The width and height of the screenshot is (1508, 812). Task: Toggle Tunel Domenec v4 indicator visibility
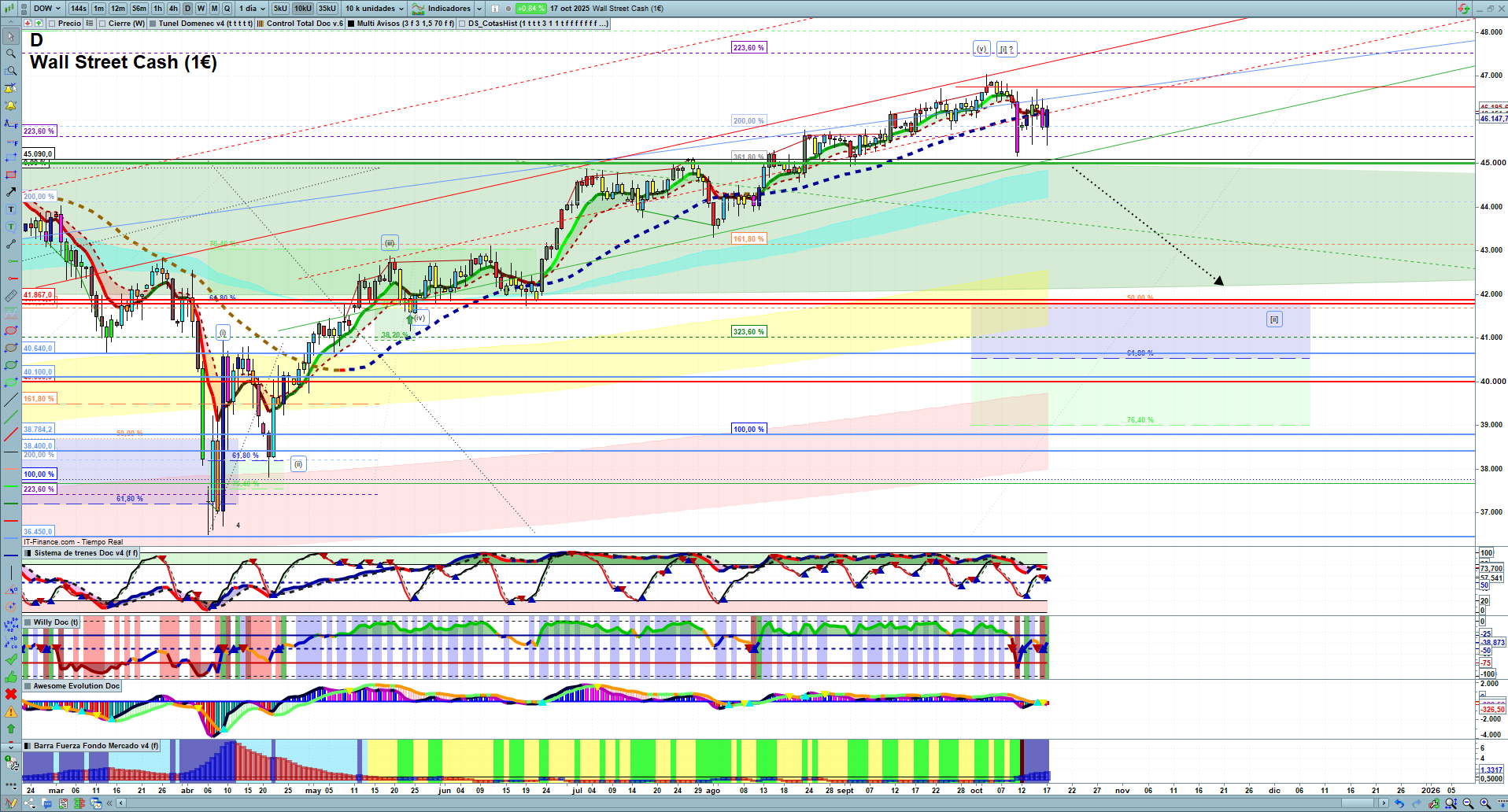[x=153, y=24]
